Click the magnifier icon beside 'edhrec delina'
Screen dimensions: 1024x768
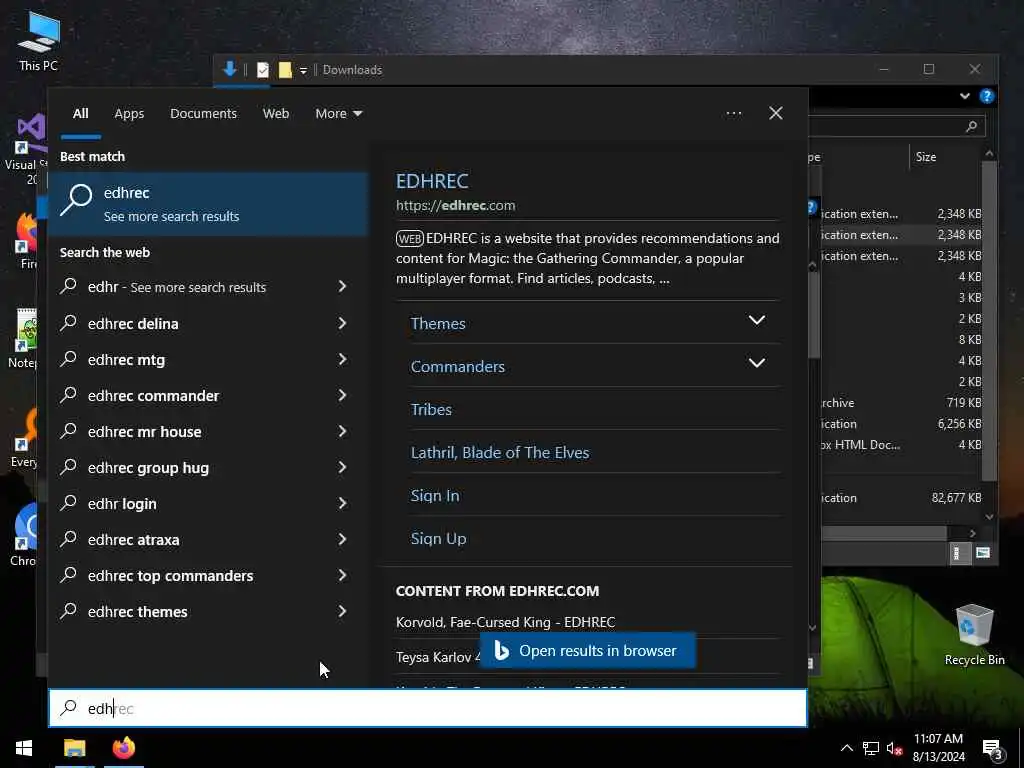69,323
